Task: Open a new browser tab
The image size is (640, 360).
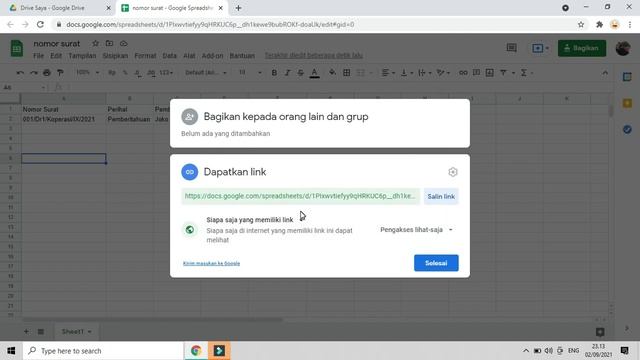Action: (238, 8)
